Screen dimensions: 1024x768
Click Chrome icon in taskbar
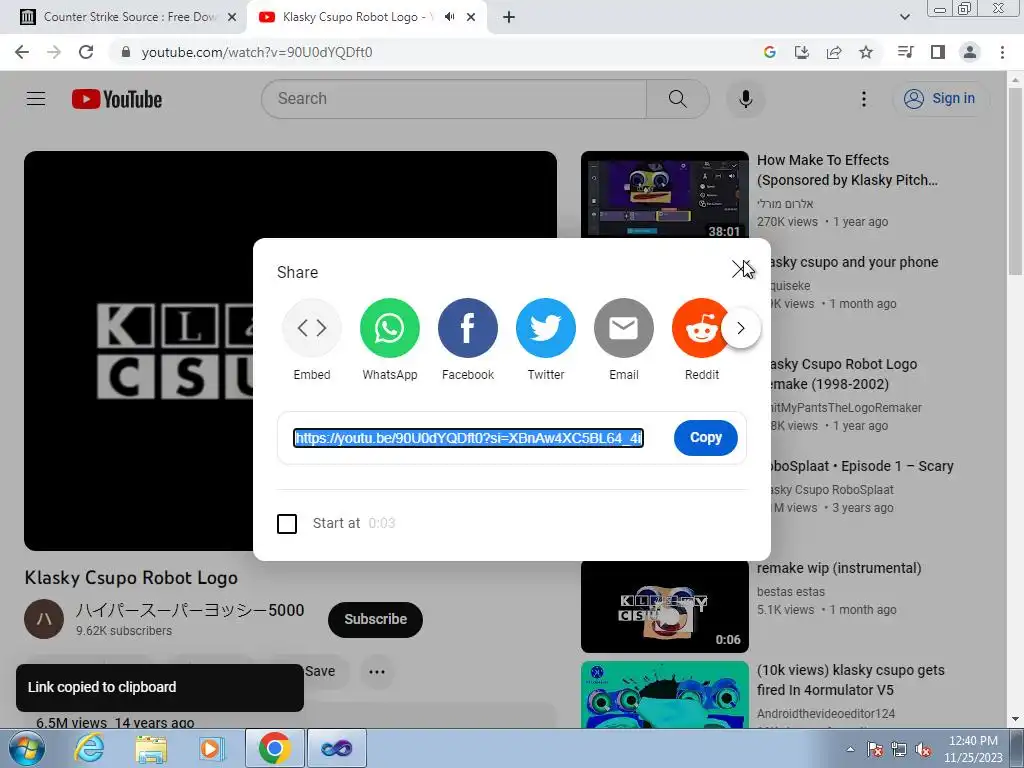[274, 748]
